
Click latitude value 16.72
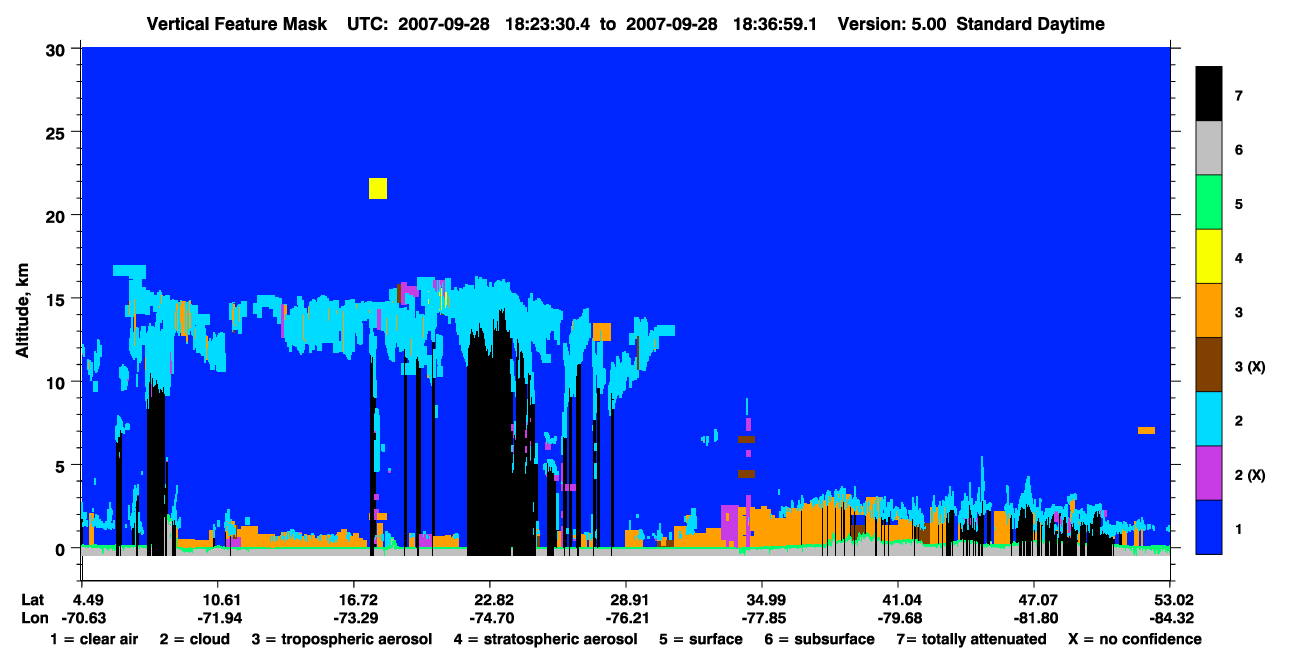[353, 599]
